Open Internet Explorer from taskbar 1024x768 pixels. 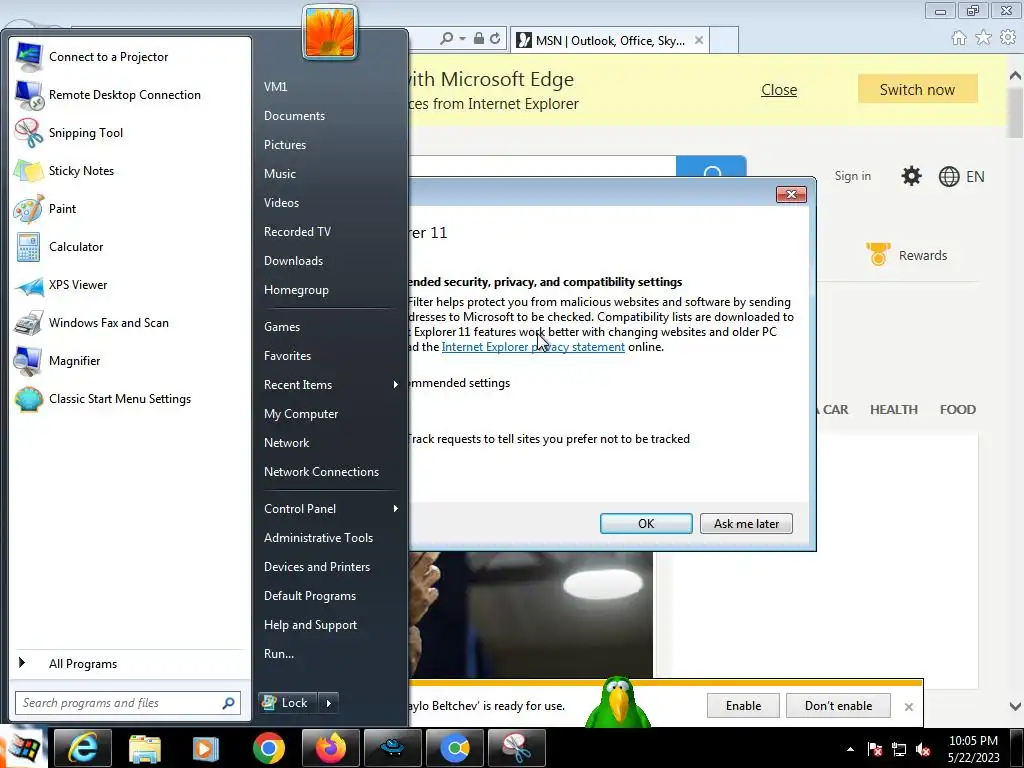click(83, 748)
